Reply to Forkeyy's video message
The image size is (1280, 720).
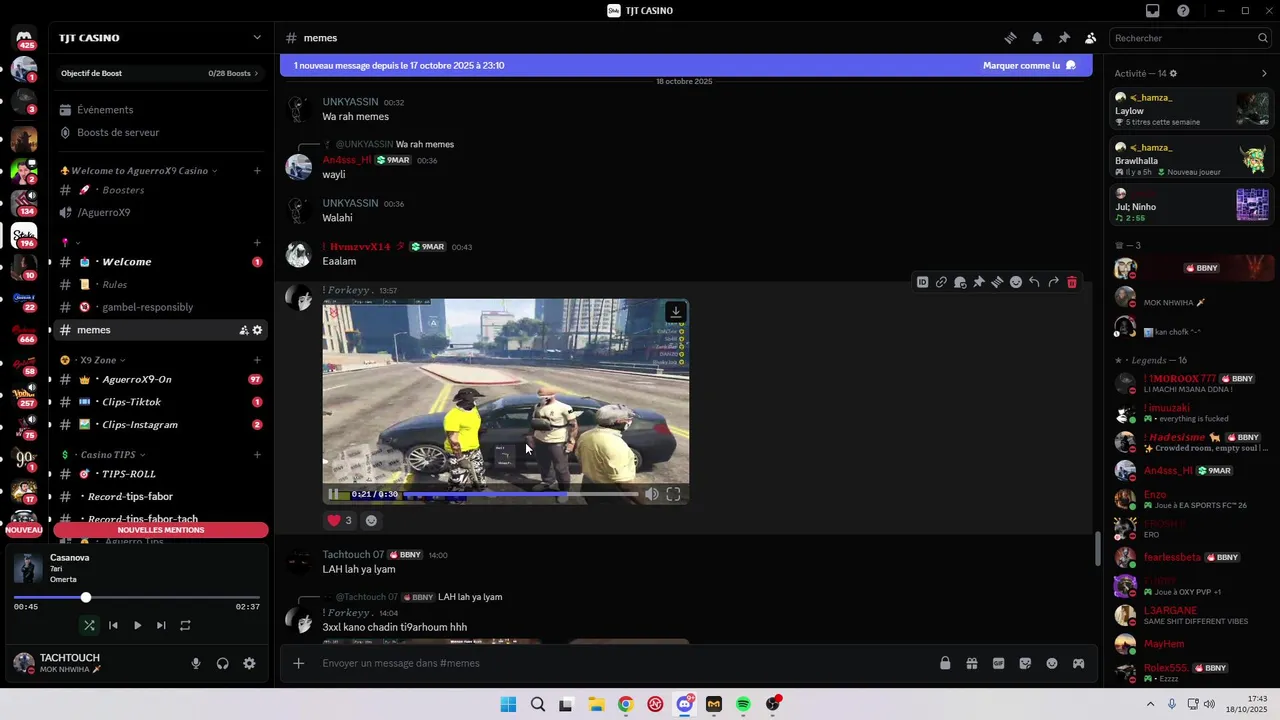coord(1034,282)
